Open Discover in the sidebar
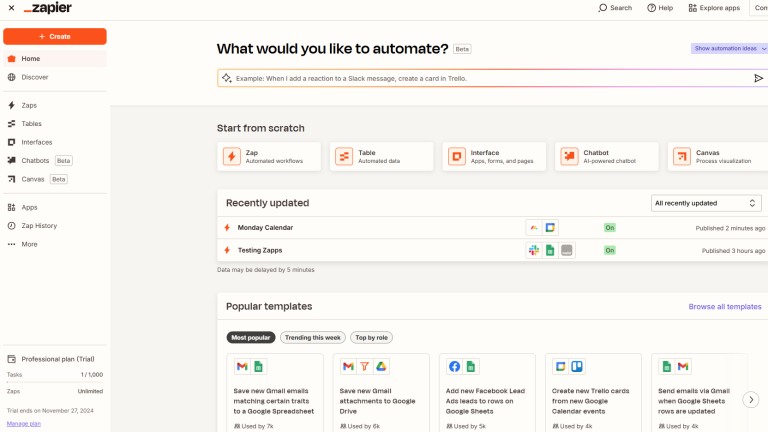The height and width of the screenshot is (432, 768). 55,77
